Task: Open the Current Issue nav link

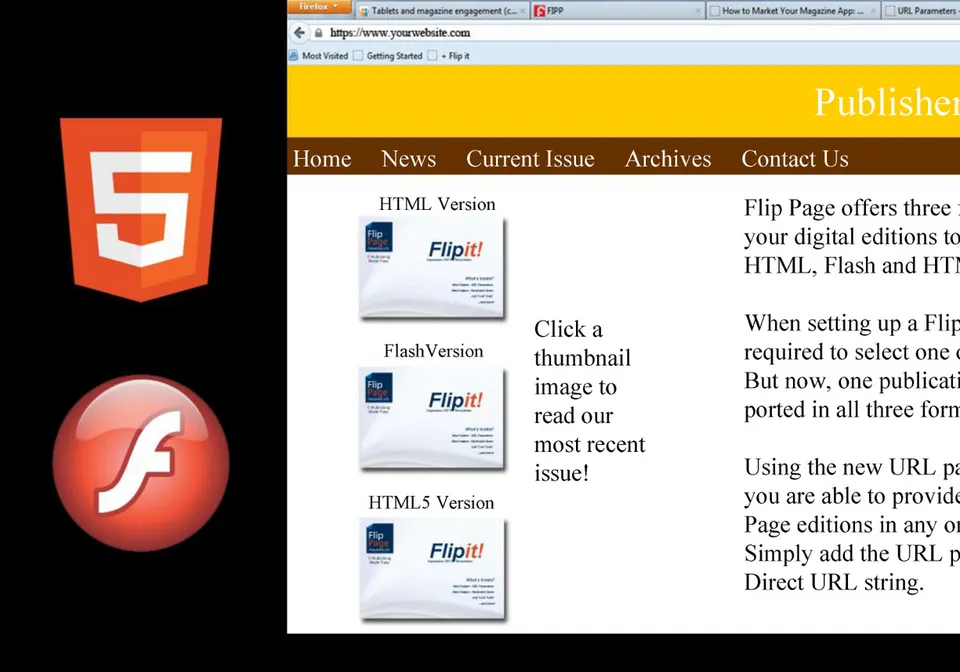Action: (x=530, y=159)
